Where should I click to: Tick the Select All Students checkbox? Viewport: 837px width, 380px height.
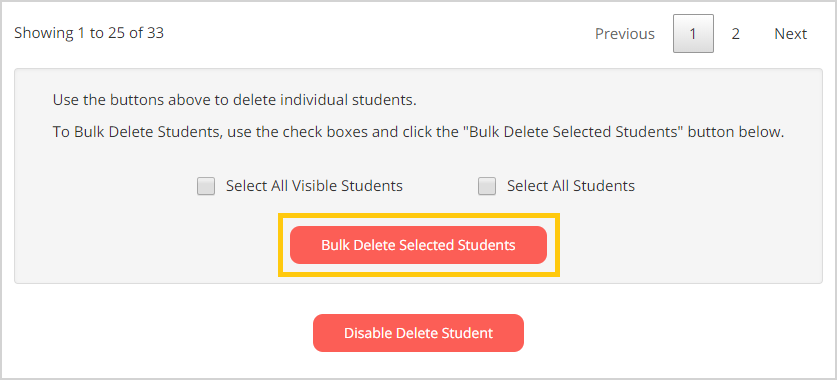pos(487,186)
